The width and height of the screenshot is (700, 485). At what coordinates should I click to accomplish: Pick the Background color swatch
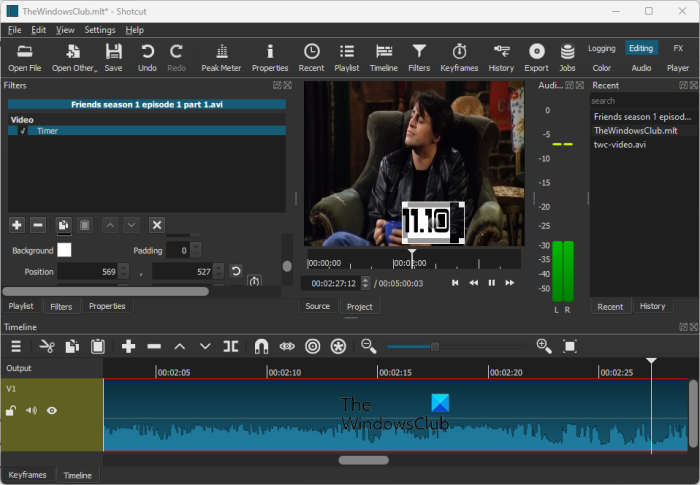pos(64,250)
